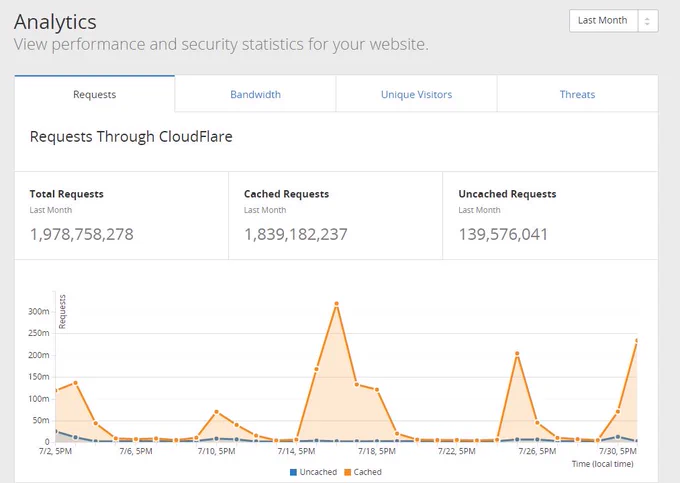Click the final cached data point on chart
Viewport: 680px width, 483px height.
637,341
